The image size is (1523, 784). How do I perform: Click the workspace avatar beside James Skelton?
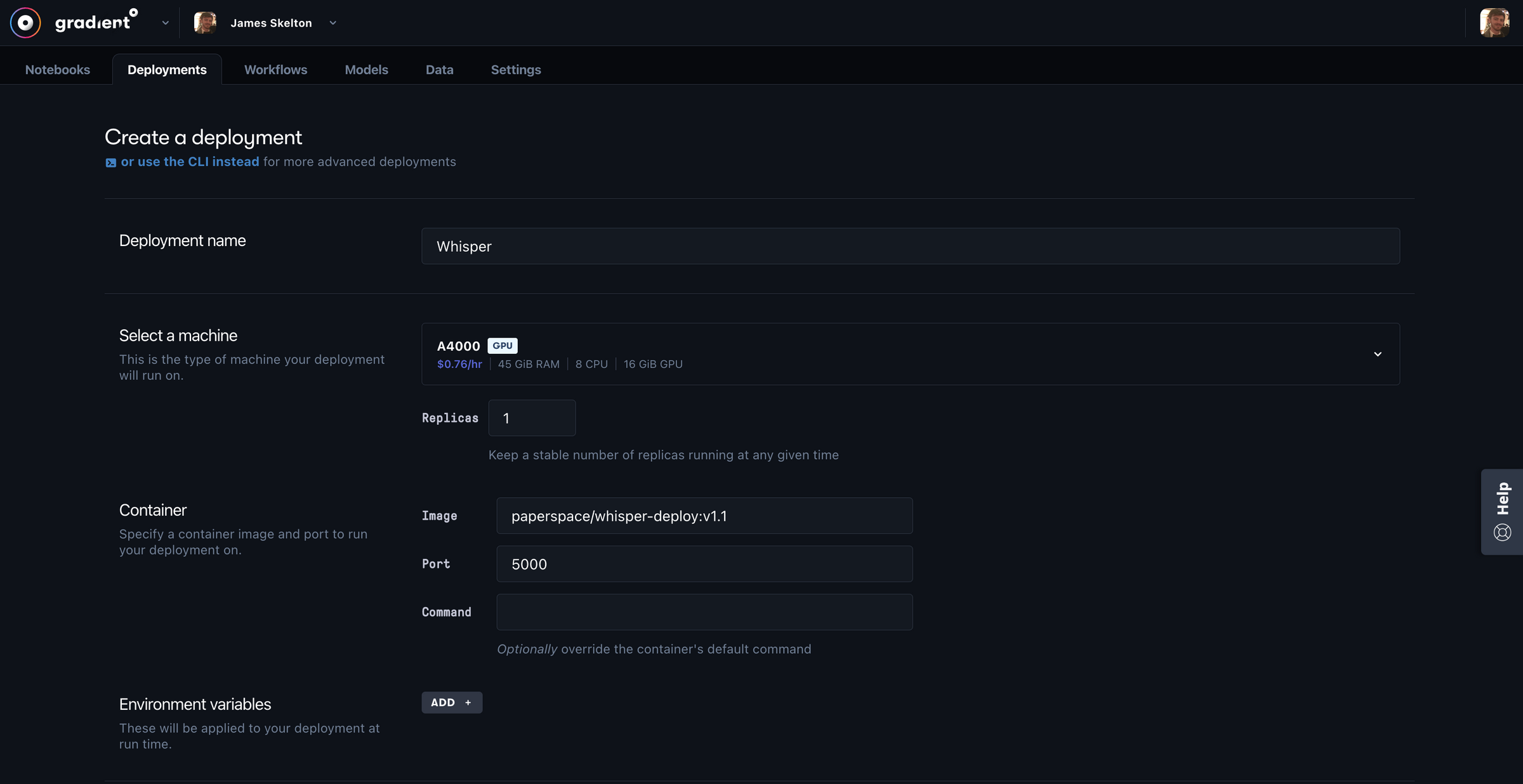point(205,22)
